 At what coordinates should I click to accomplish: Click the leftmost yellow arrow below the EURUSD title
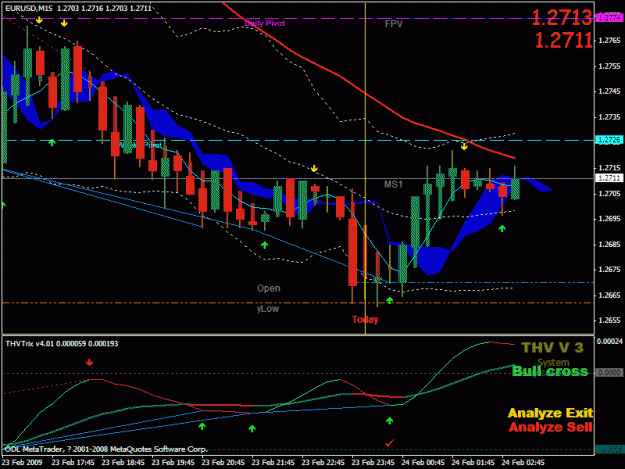click(x=39, y=20)
